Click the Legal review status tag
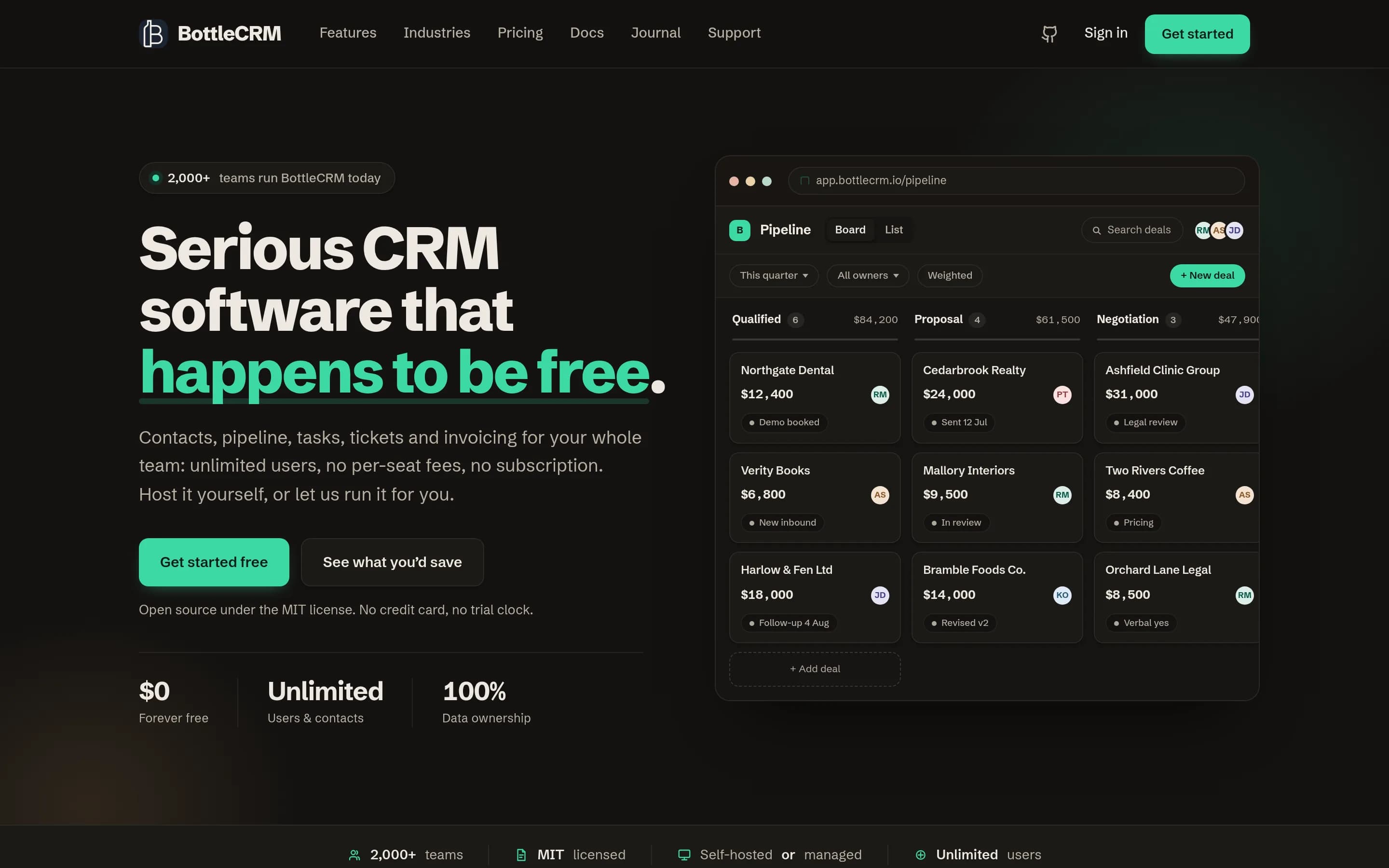Screen dimensions: 1389x868 pos(1145,422)
